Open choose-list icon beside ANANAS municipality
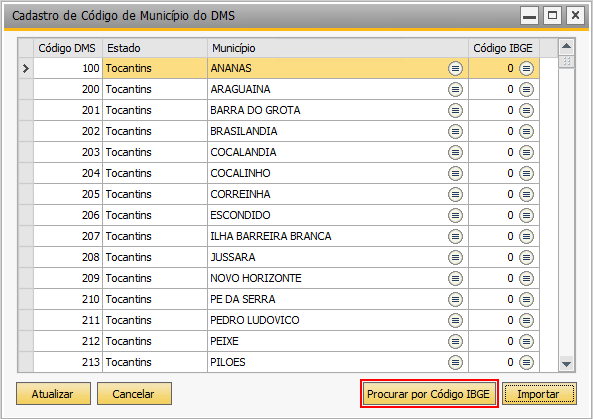Viewport: 593px width, 419px height. [455, 68]
